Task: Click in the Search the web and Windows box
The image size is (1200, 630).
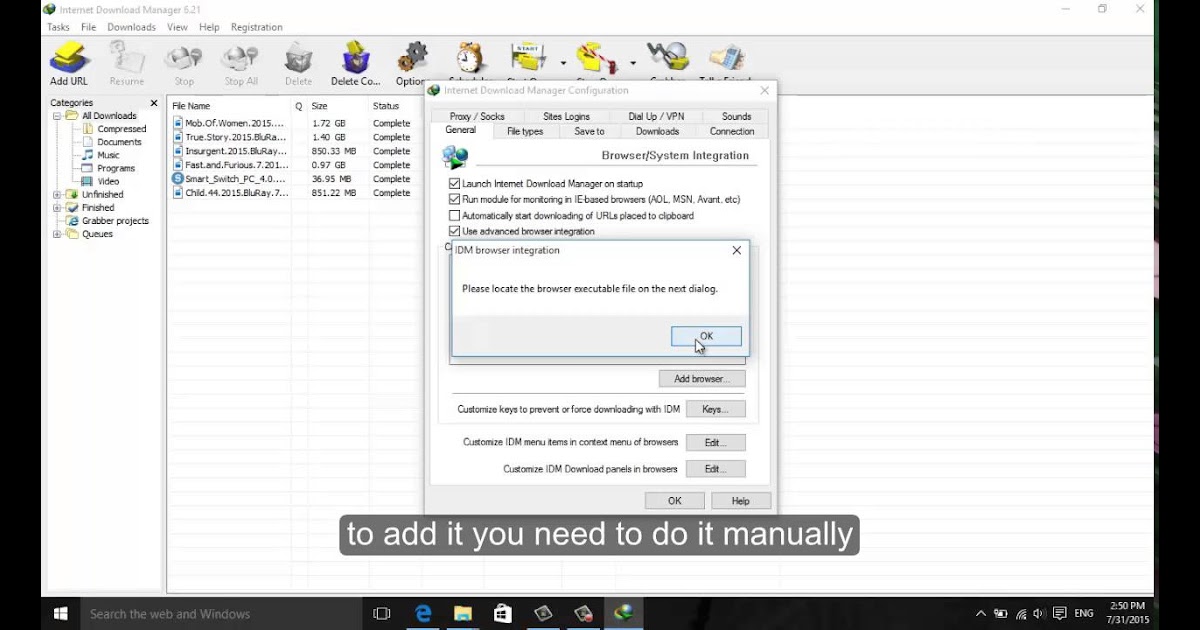Action: [x=220, y=613]
